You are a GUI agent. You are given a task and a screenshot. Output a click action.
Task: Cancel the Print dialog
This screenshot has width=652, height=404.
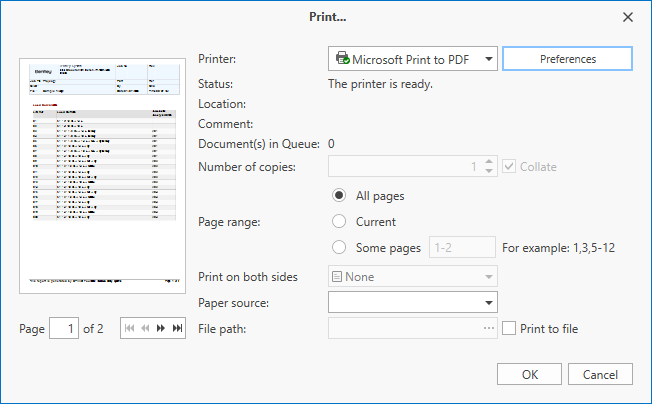[x=600, y=374]
